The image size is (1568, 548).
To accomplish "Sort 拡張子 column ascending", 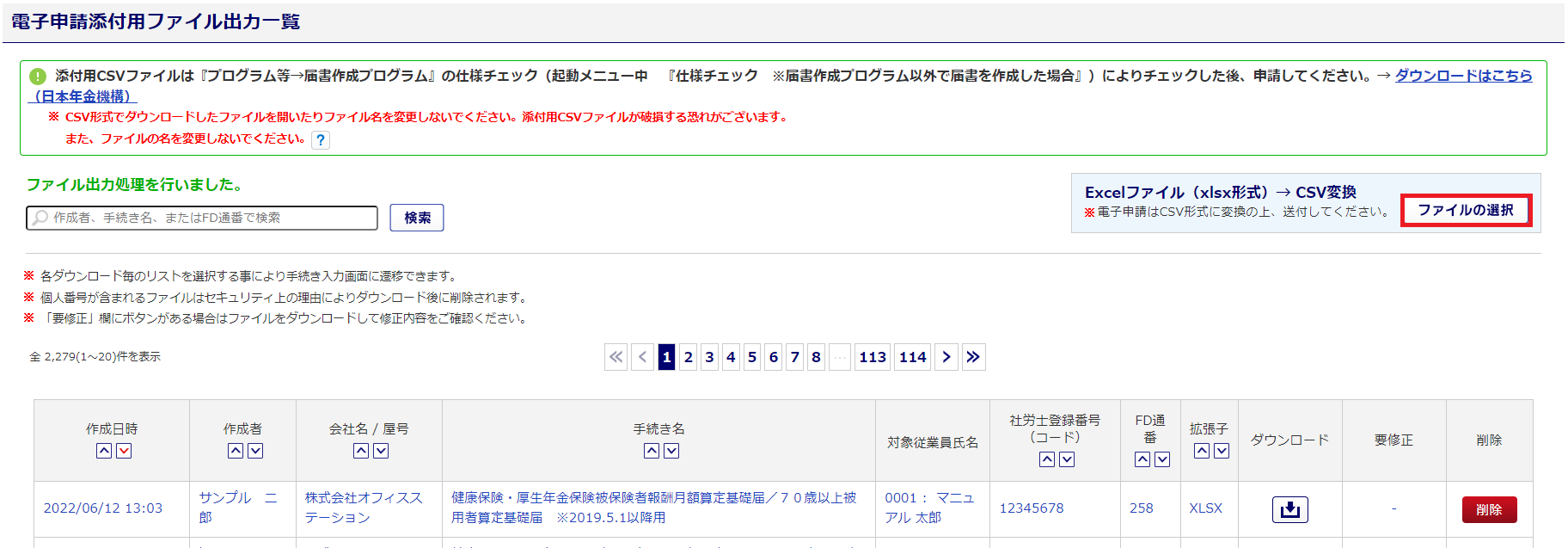I will [x=1202, y=451].
